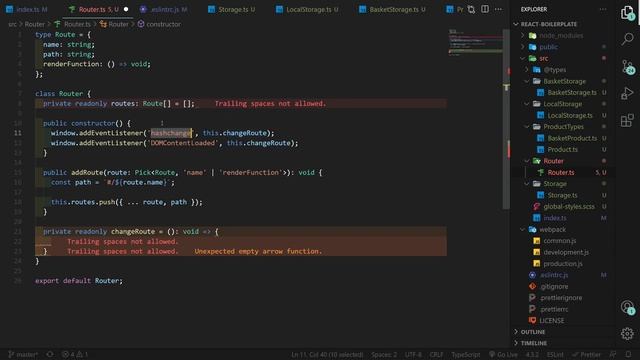The width and height of the screenshot is (640, 360).
Task: Open the Manage gear icon
Action: [x=627, y=333]
